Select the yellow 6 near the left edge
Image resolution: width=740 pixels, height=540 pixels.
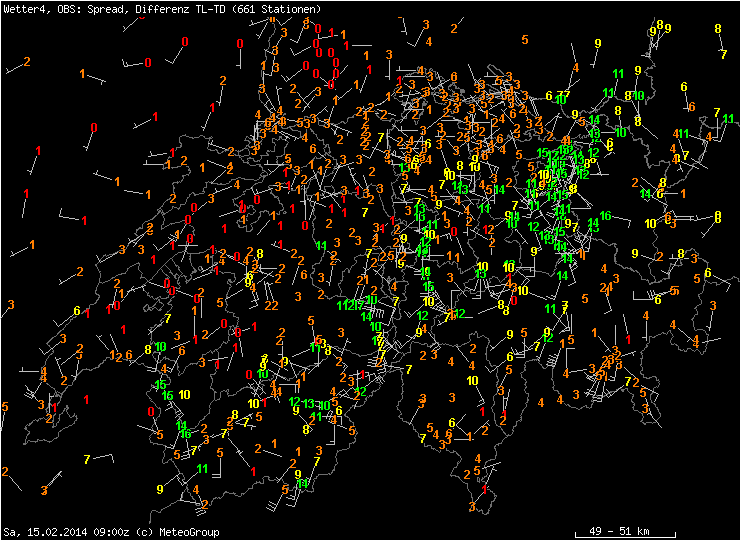(77, 311)
